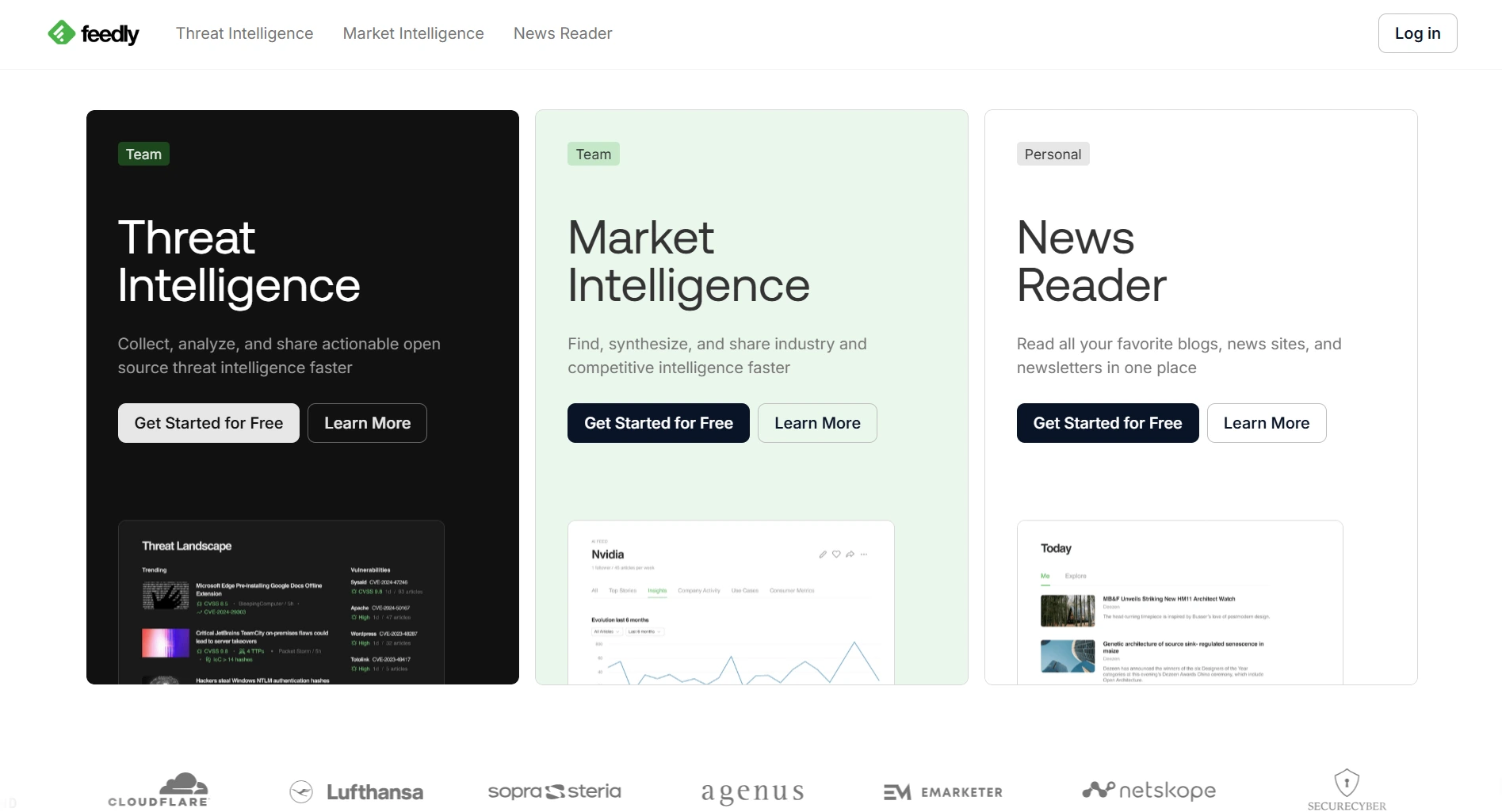Click the Netskope logo

tap(1148, 790)
